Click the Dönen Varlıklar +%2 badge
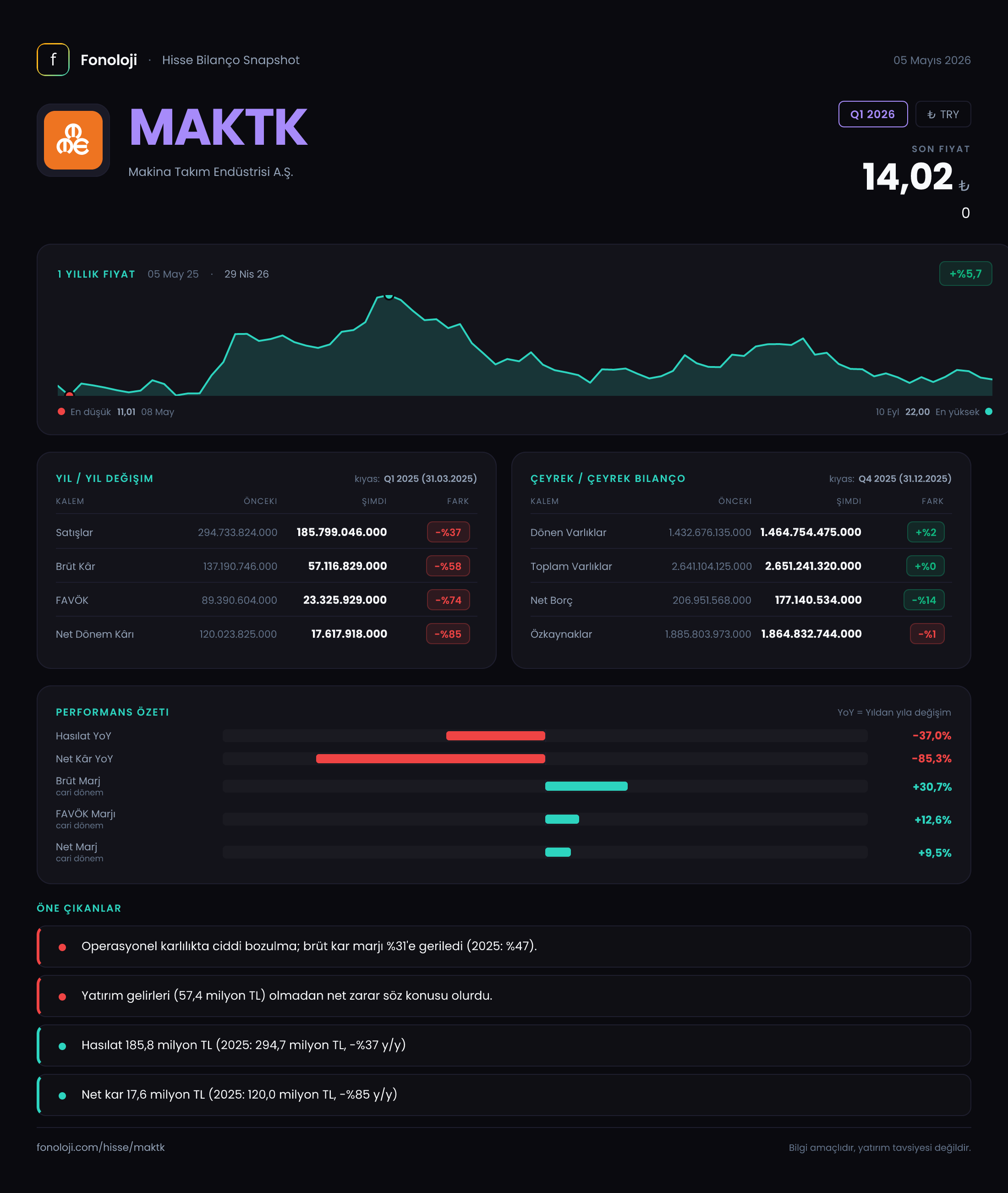This screenshot has height=1193, width=1008. (x=926, y=532)
